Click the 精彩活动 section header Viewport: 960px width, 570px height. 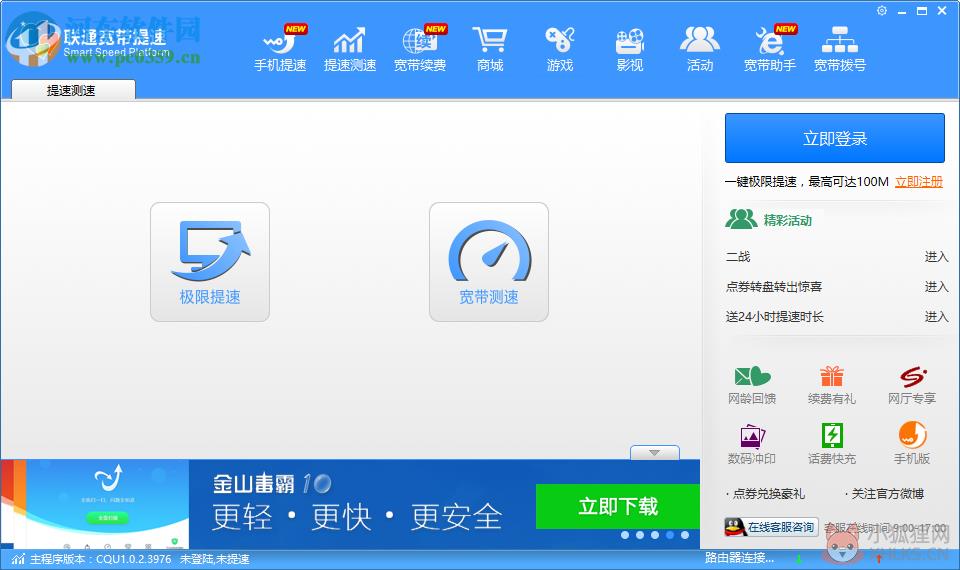(x=769, y=219)
